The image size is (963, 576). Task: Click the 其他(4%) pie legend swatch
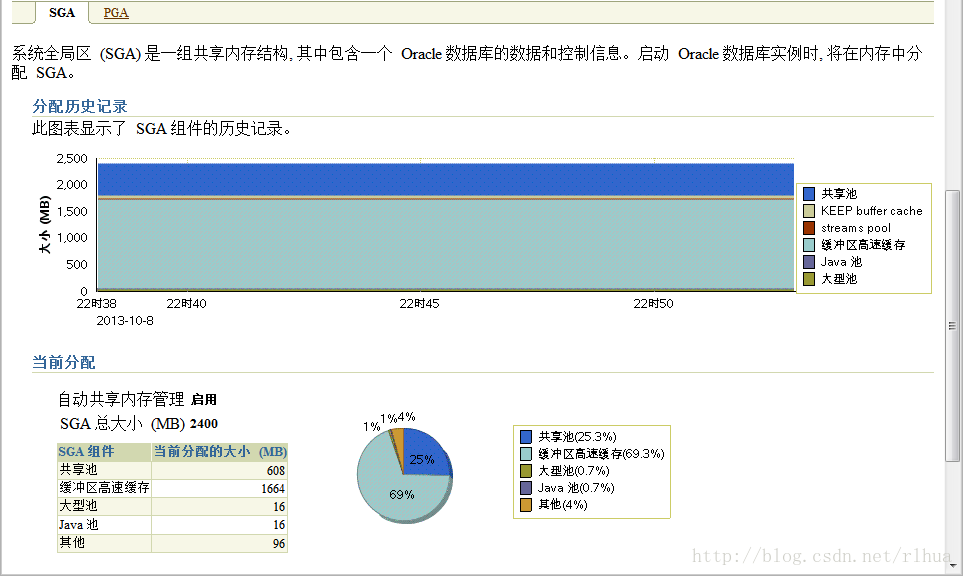click(x=526, y=505)
